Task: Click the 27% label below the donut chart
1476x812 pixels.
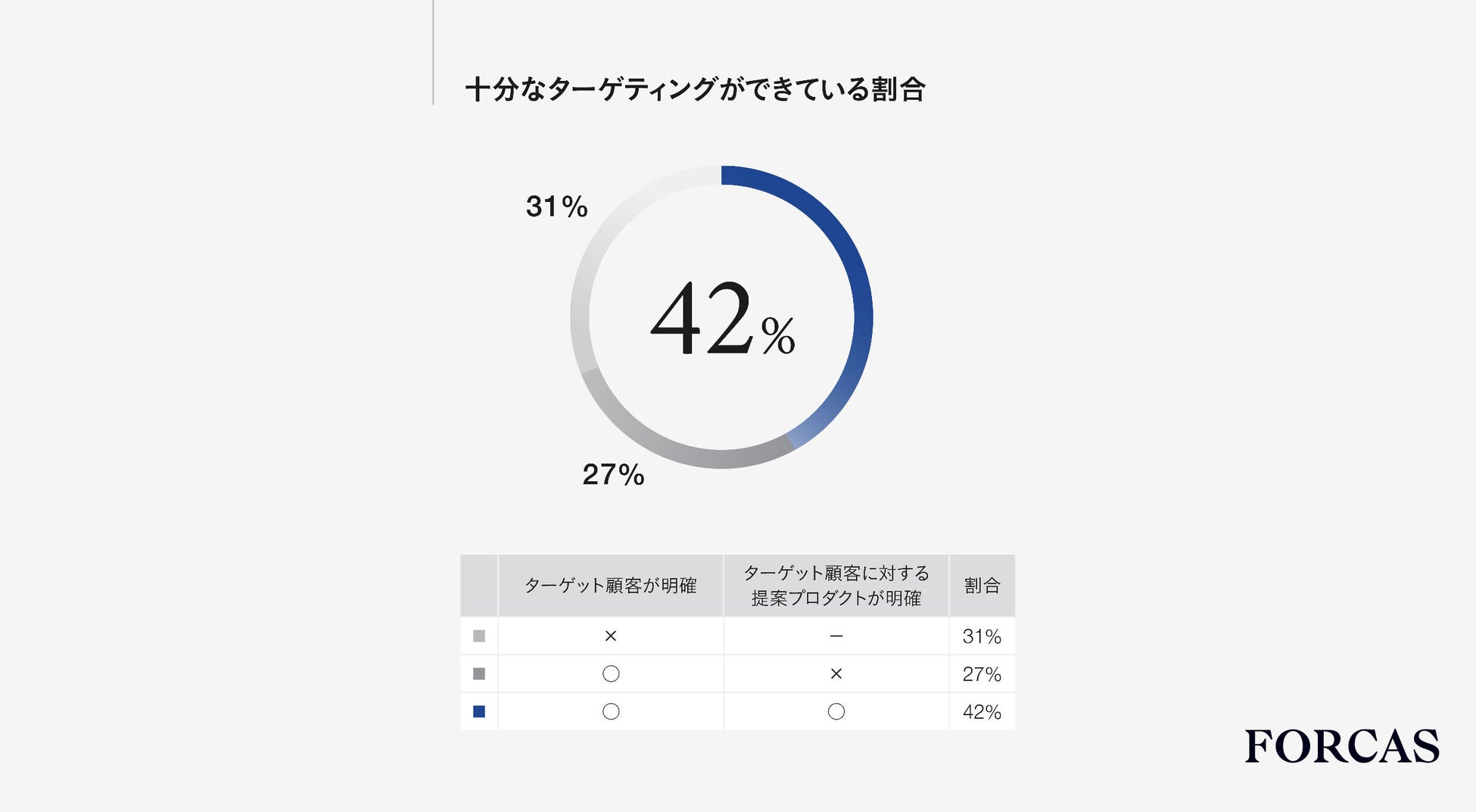Action: point(613,475)
